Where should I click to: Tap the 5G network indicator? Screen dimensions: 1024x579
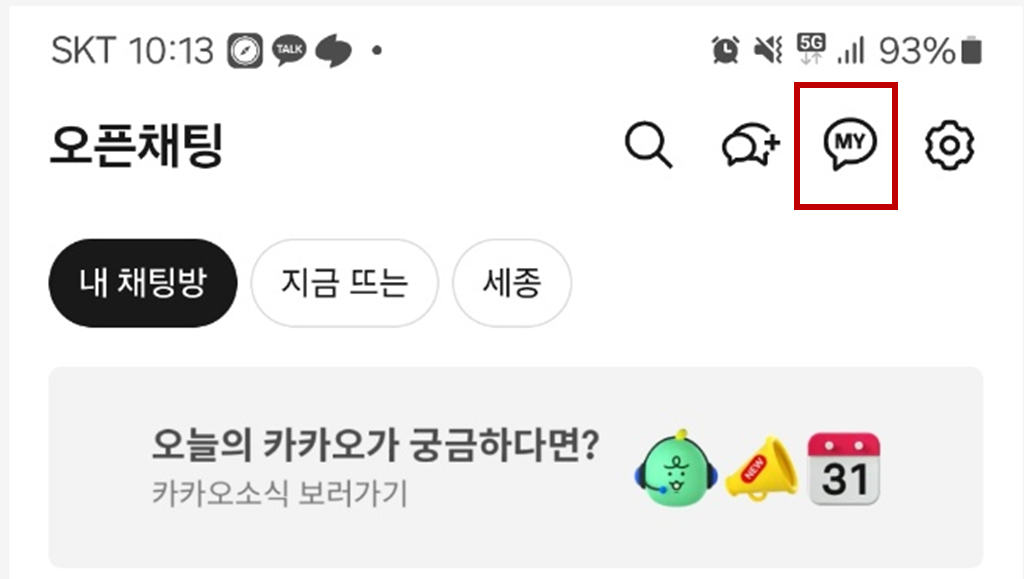(x=811, y=49)
